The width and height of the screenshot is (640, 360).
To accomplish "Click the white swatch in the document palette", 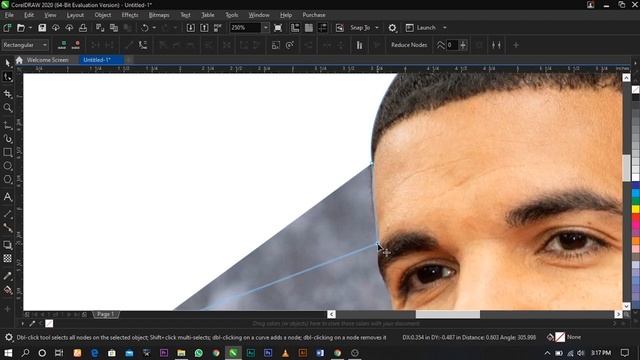I will click(49, 324).
